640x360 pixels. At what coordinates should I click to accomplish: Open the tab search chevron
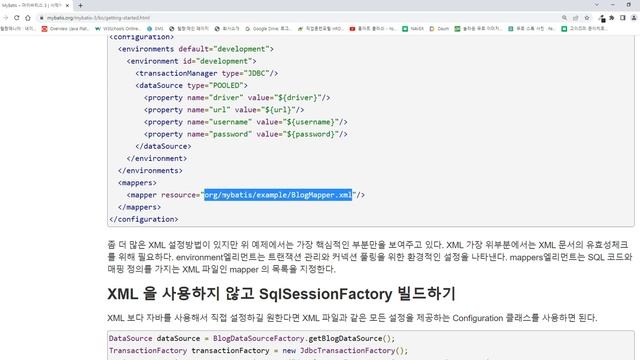(x=597, y=5)
